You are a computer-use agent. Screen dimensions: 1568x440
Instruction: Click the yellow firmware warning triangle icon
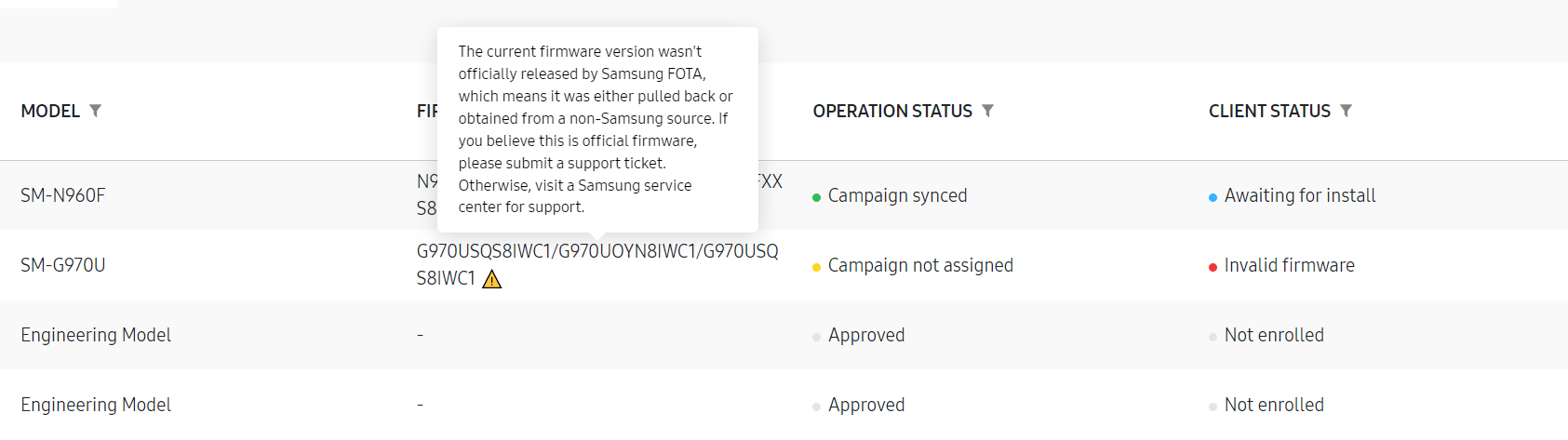click(x=492, y=279)
